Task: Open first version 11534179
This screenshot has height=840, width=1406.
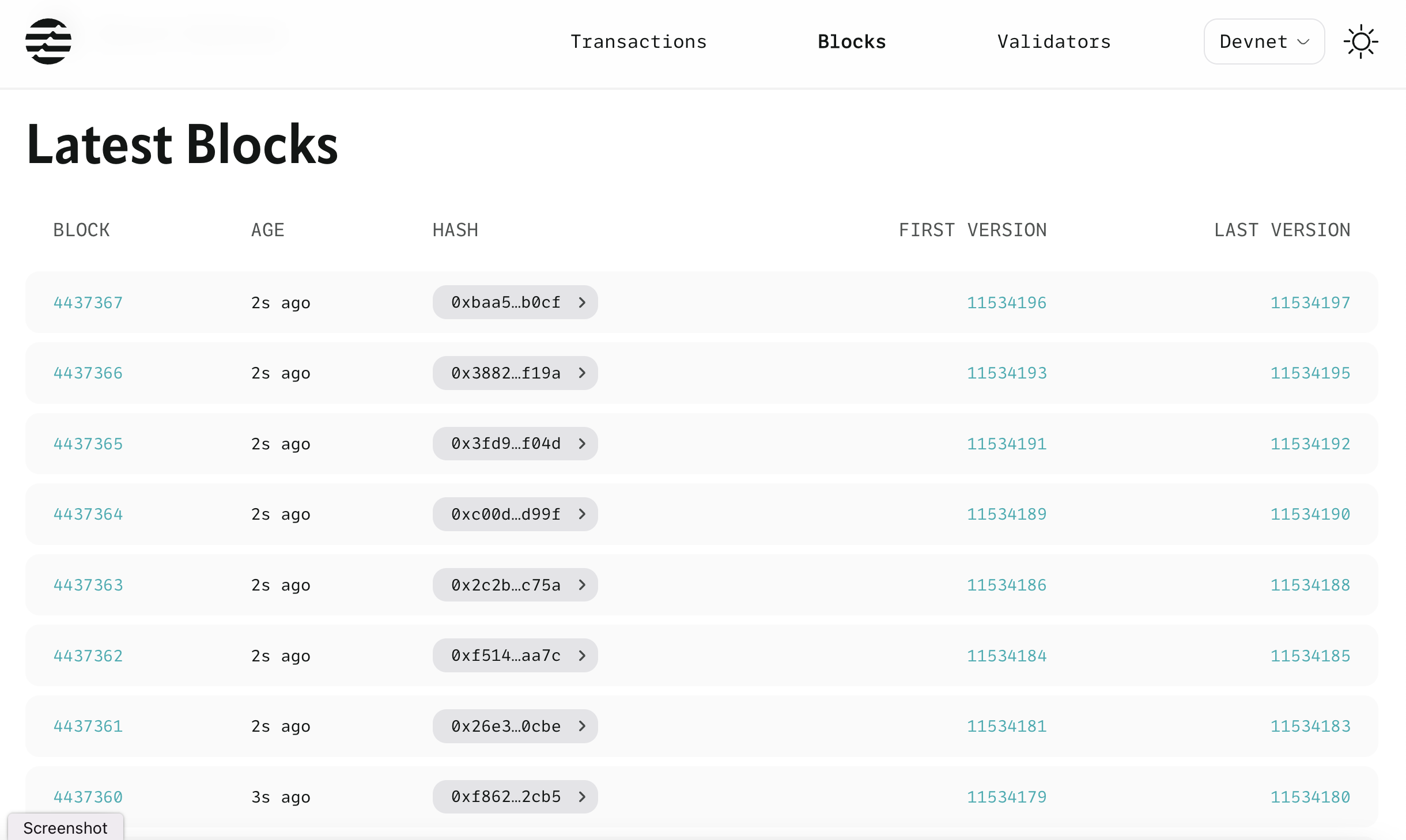Action: [1006, 797]
